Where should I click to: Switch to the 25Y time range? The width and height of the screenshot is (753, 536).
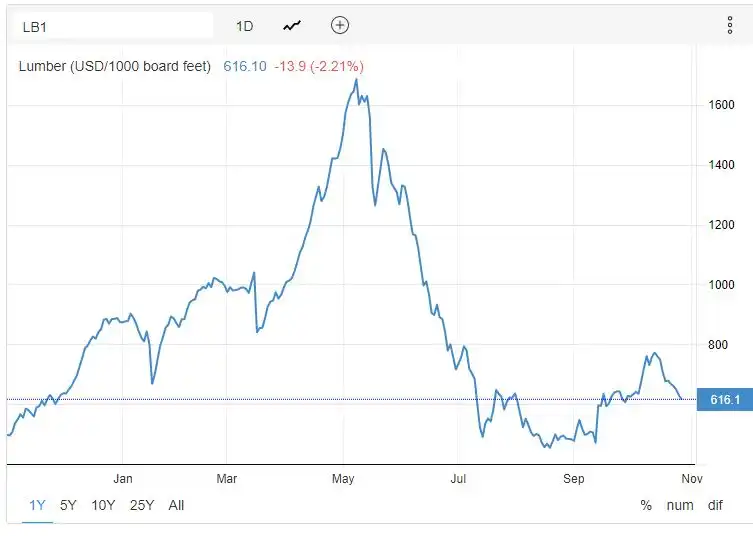tap(142, 505)
